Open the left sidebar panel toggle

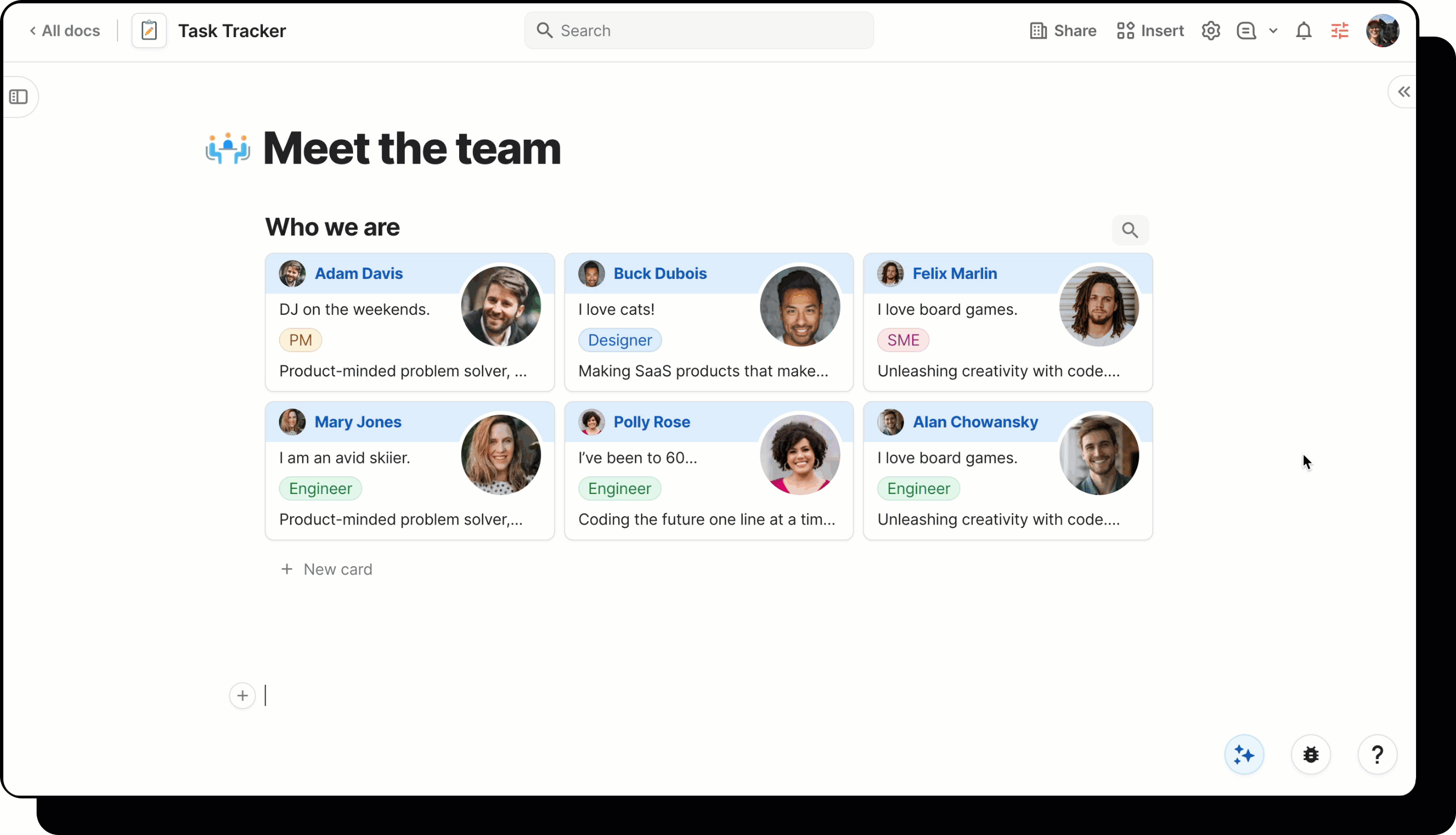click(x=18, y=96)
